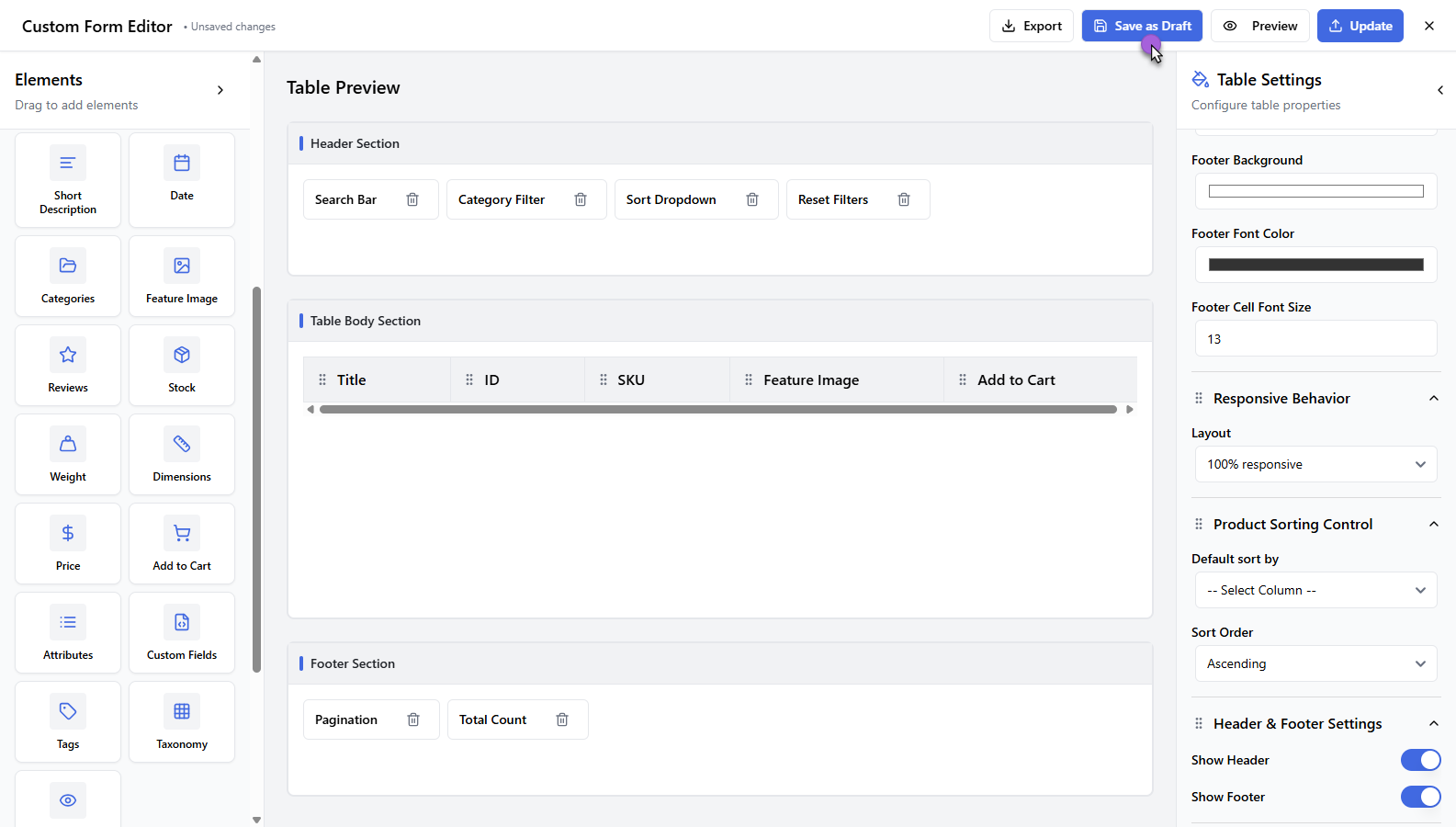This screenshot has width=1456, height=827.
Task: Delete the Total Count footer item
Action: pos(562,719)
